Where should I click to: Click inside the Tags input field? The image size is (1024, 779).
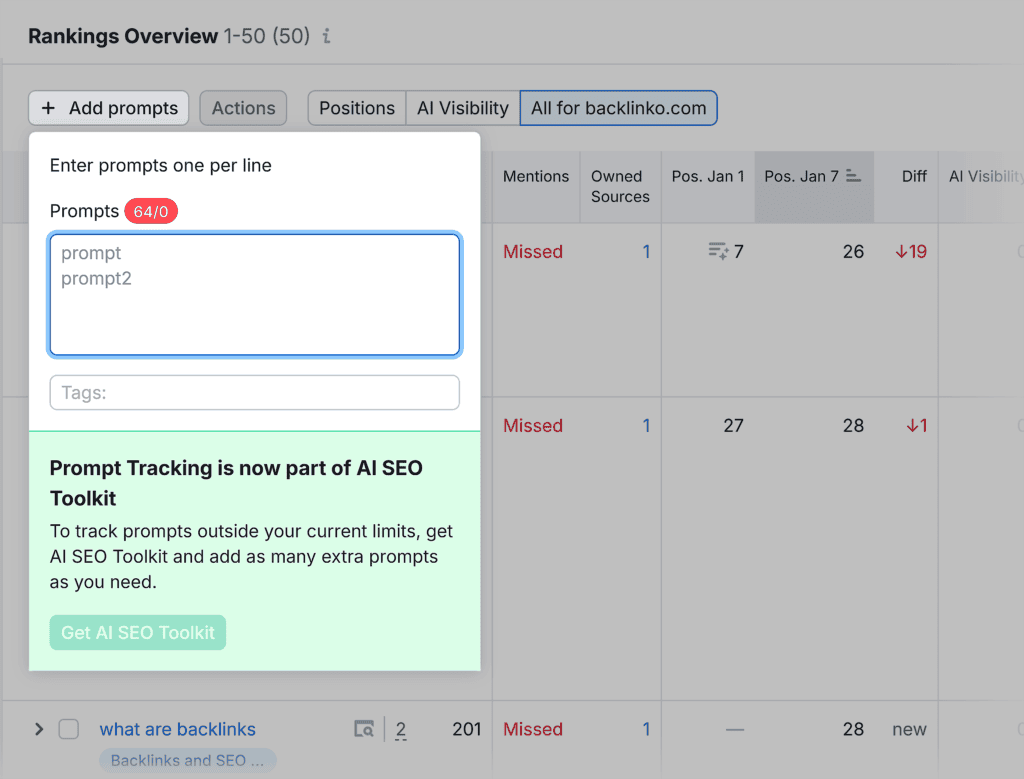coord(254,392)
